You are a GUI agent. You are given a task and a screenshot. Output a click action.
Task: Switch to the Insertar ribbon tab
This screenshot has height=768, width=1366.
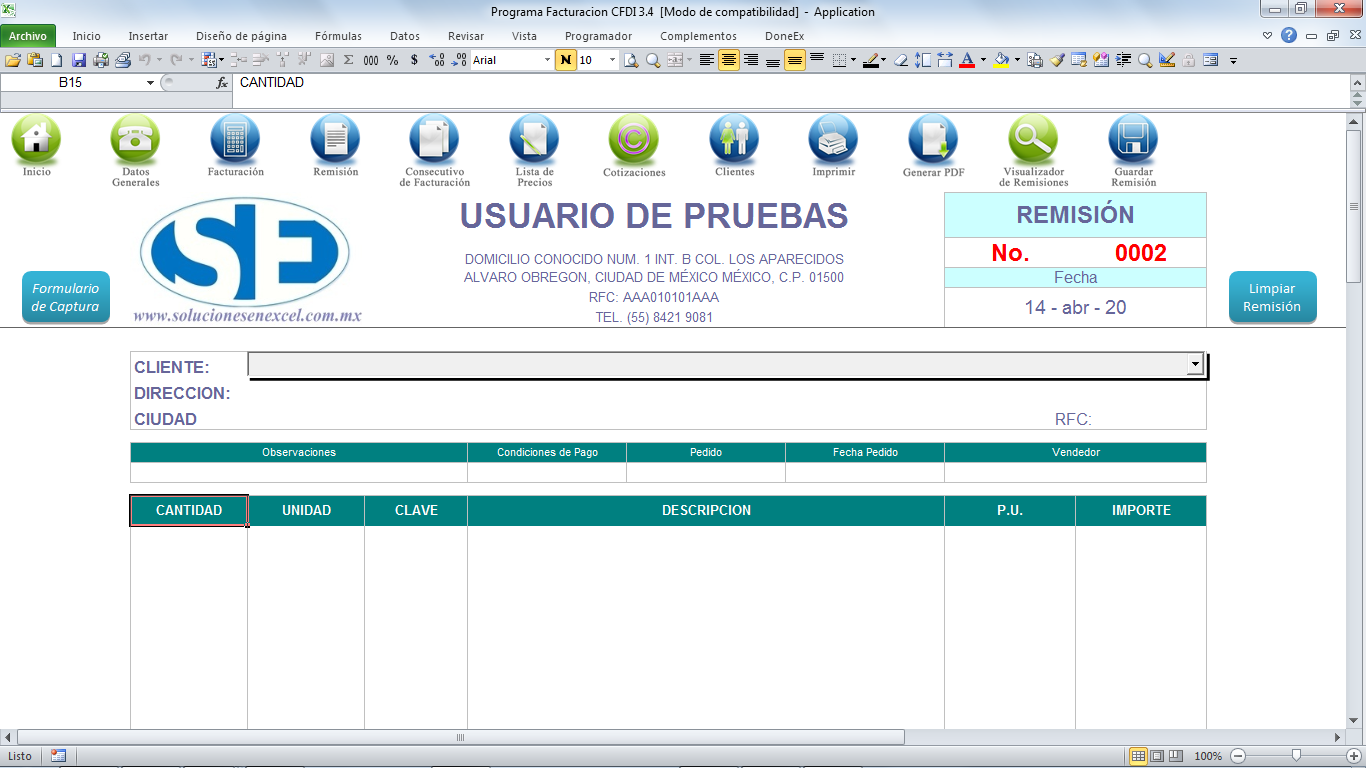(148, 36)
